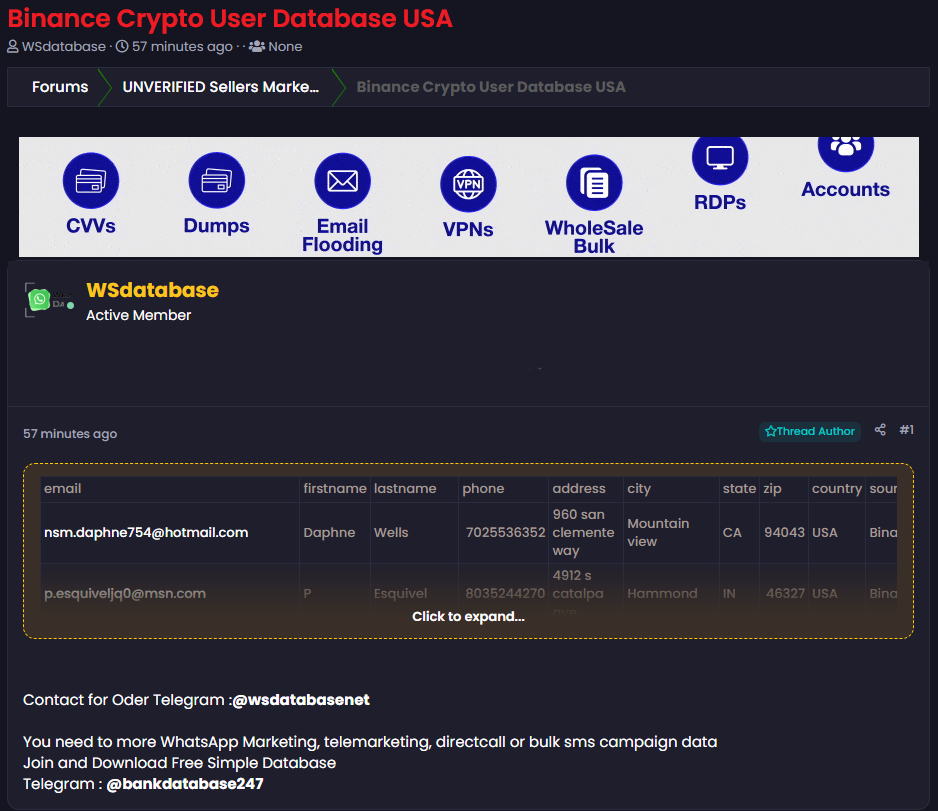Click the VPNs label text

pos(468,229)
